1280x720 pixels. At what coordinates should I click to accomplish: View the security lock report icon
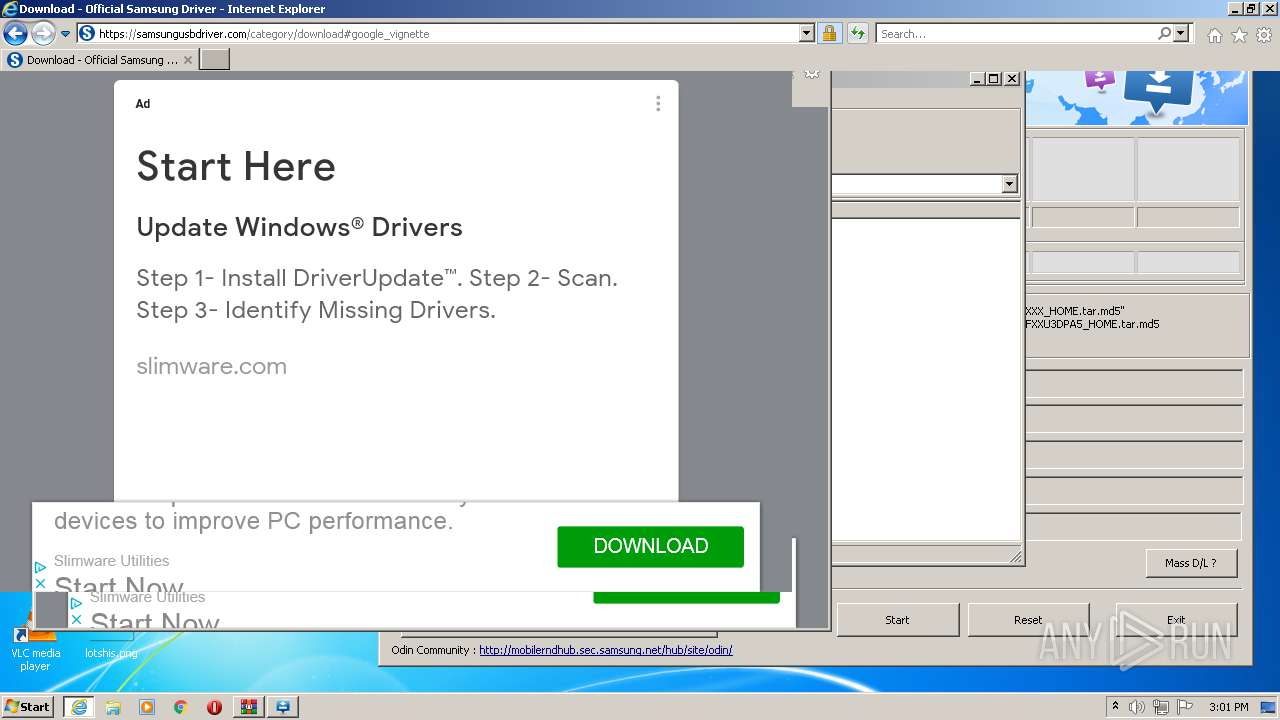(829, 33)
